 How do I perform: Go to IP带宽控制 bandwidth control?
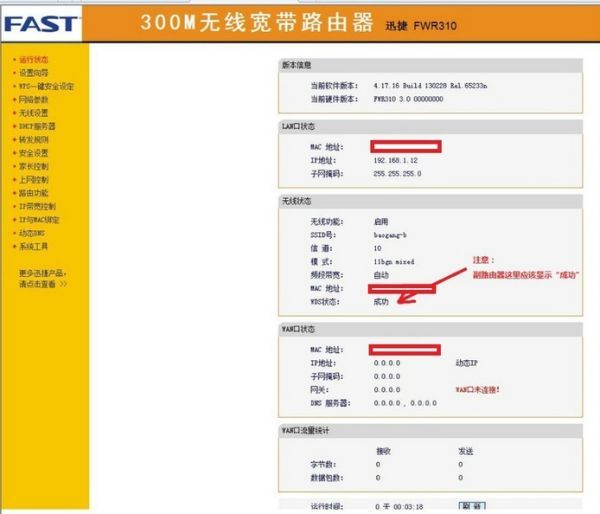pos(38,206)
